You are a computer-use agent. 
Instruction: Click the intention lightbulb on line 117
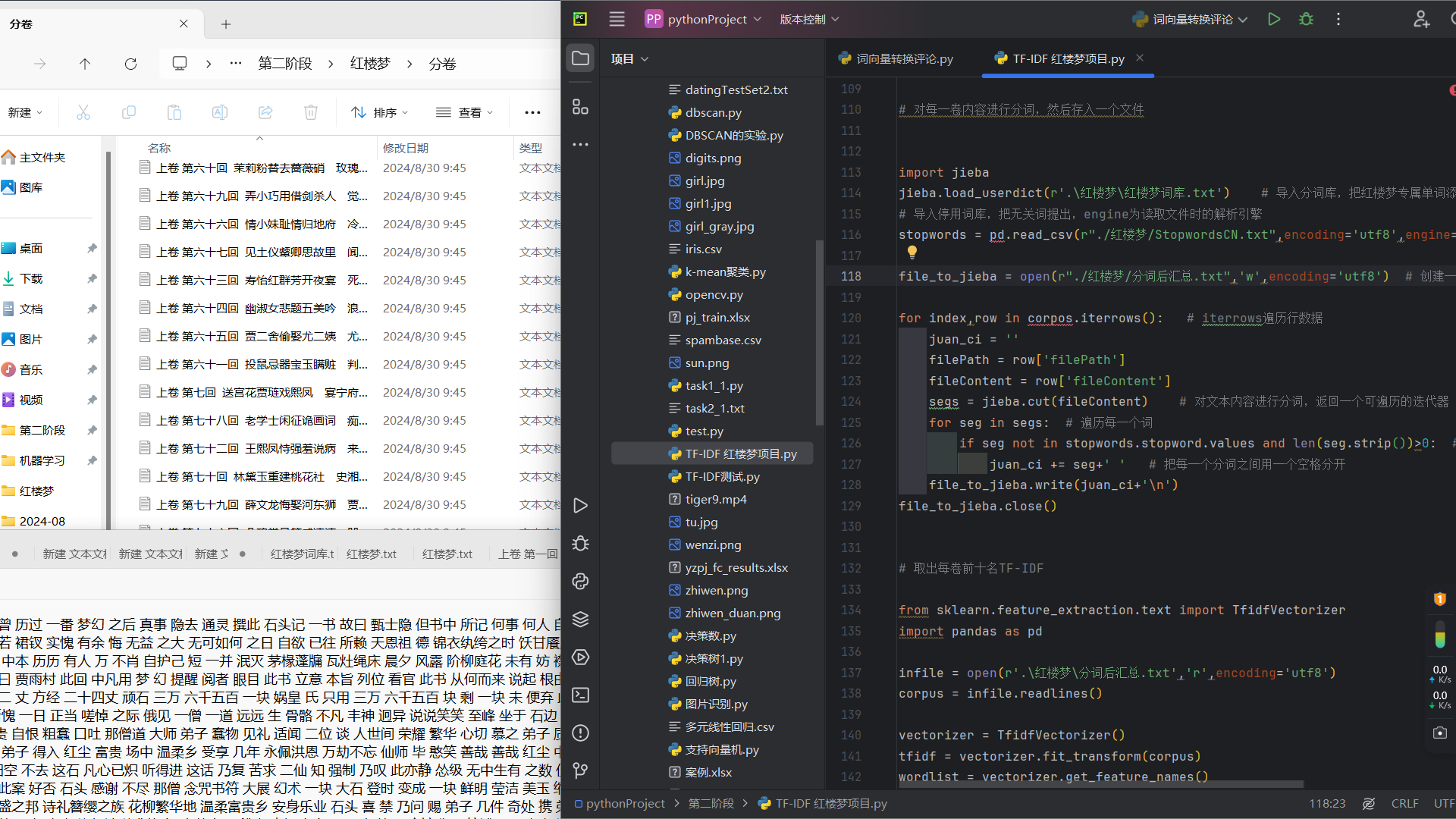point(912,252)
